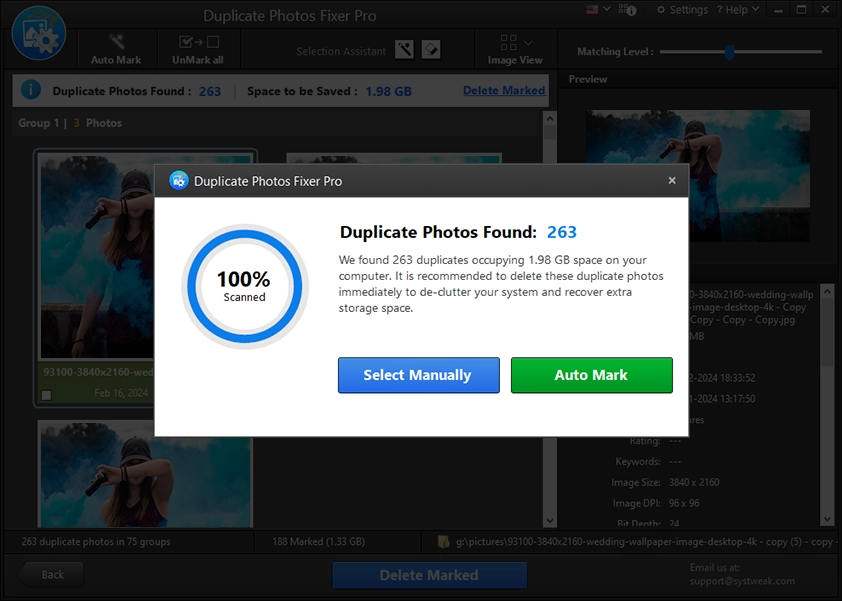The height and width of the screenshot is (601, 842).
Task: Click '263 duplicate photos in 75 groups' status text
Action: [x=96, y=541]
